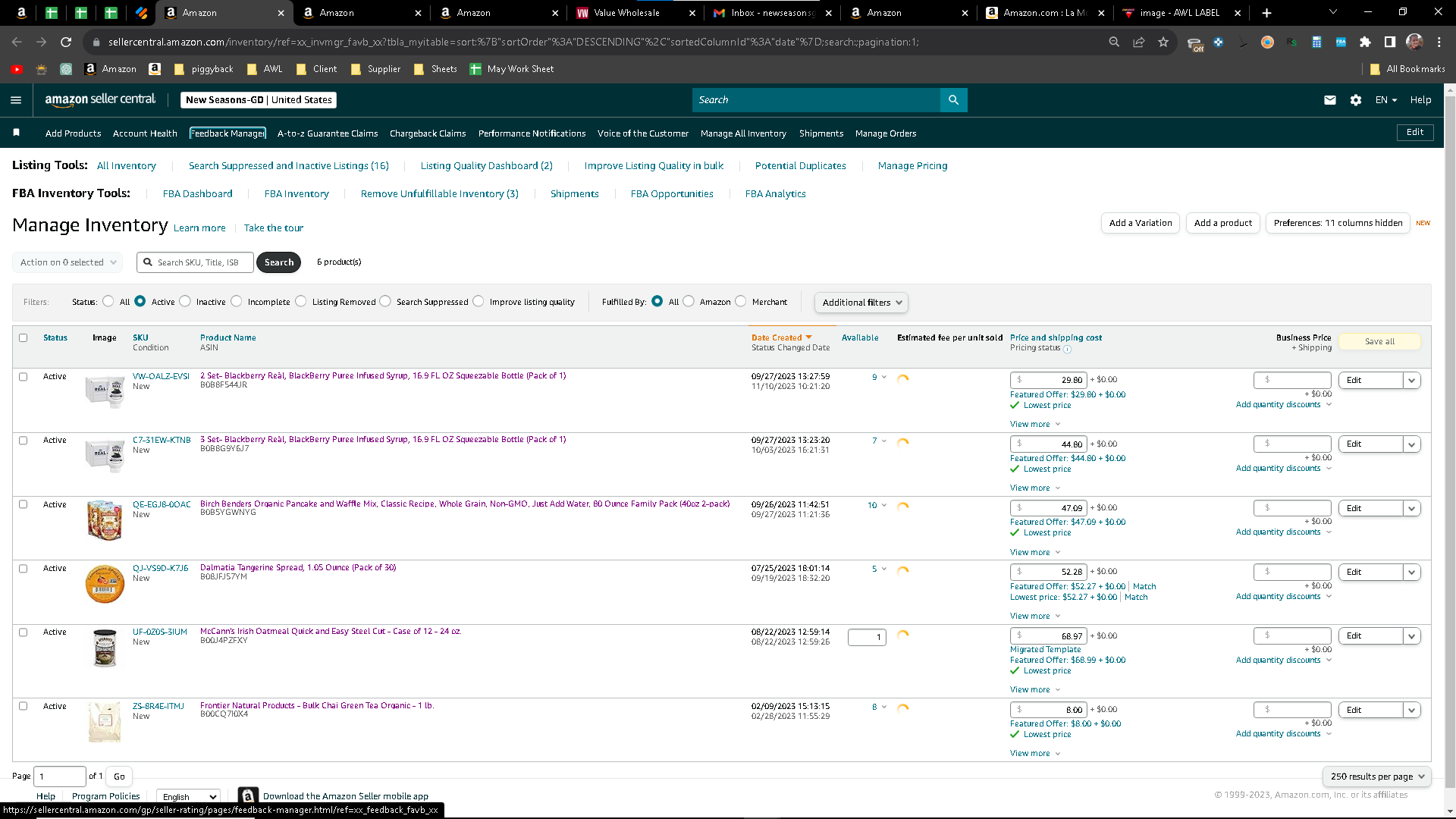Open the 250 results per page dropdown
The image size is (1456, 819).
[1377, 777]
